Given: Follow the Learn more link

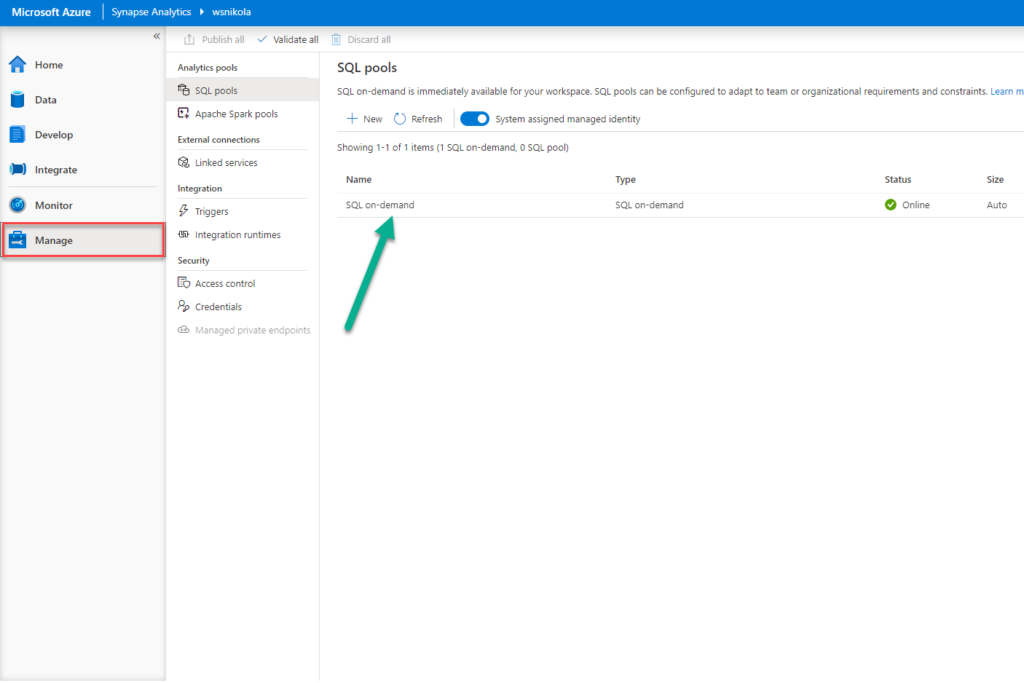Looking at the screenshot, I should [1006, 91].
